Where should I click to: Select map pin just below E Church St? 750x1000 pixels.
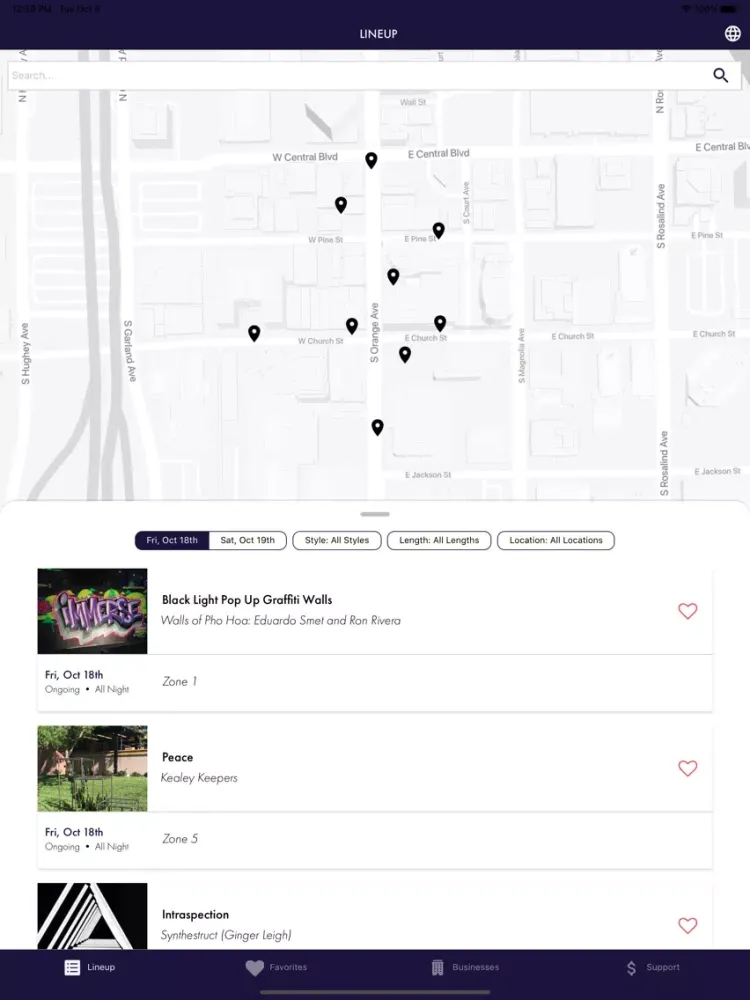pyautogui.click(x=405, y=355)
